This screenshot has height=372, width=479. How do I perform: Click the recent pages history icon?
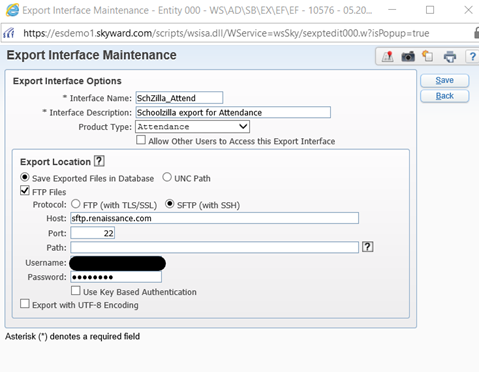click(x=428, y=56)
